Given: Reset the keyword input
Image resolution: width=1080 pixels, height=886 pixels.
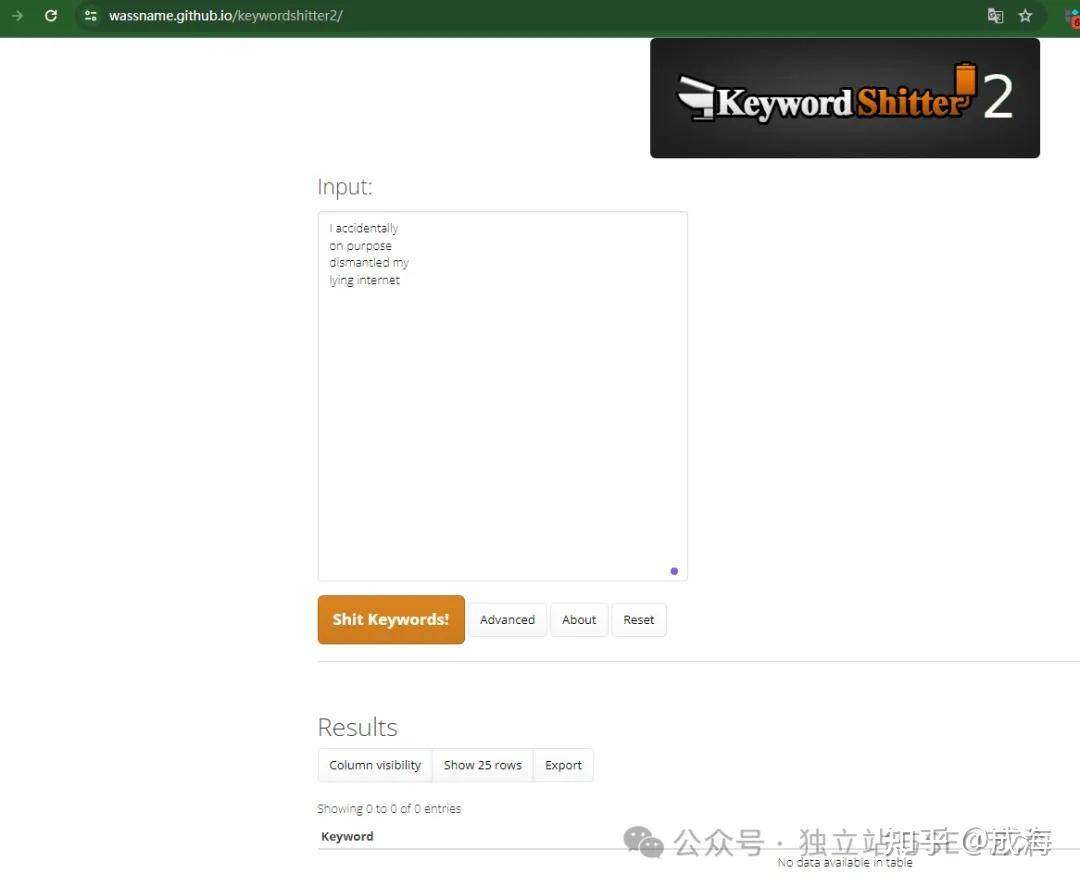Looking at the screenshot, I should 638,619.
